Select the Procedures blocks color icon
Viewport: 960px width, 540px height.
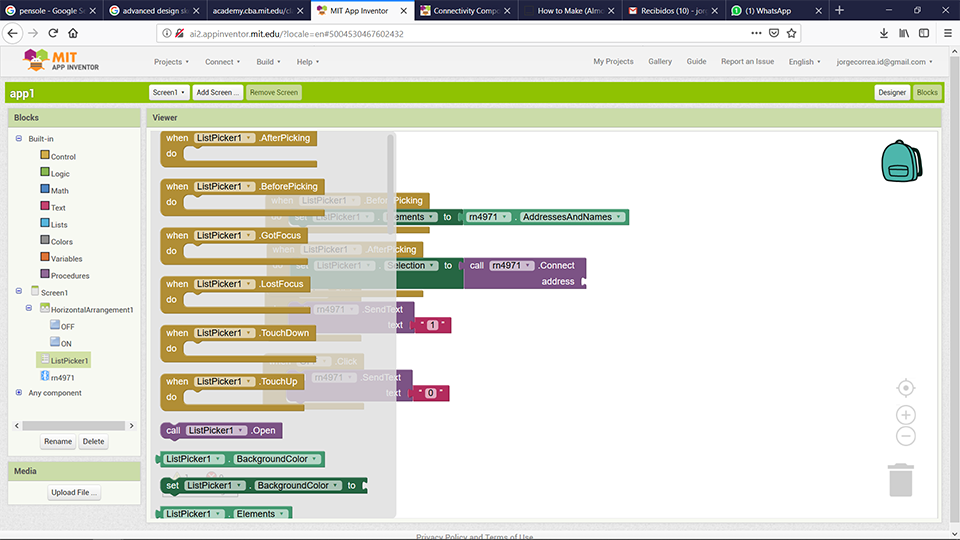pos(45,274)
